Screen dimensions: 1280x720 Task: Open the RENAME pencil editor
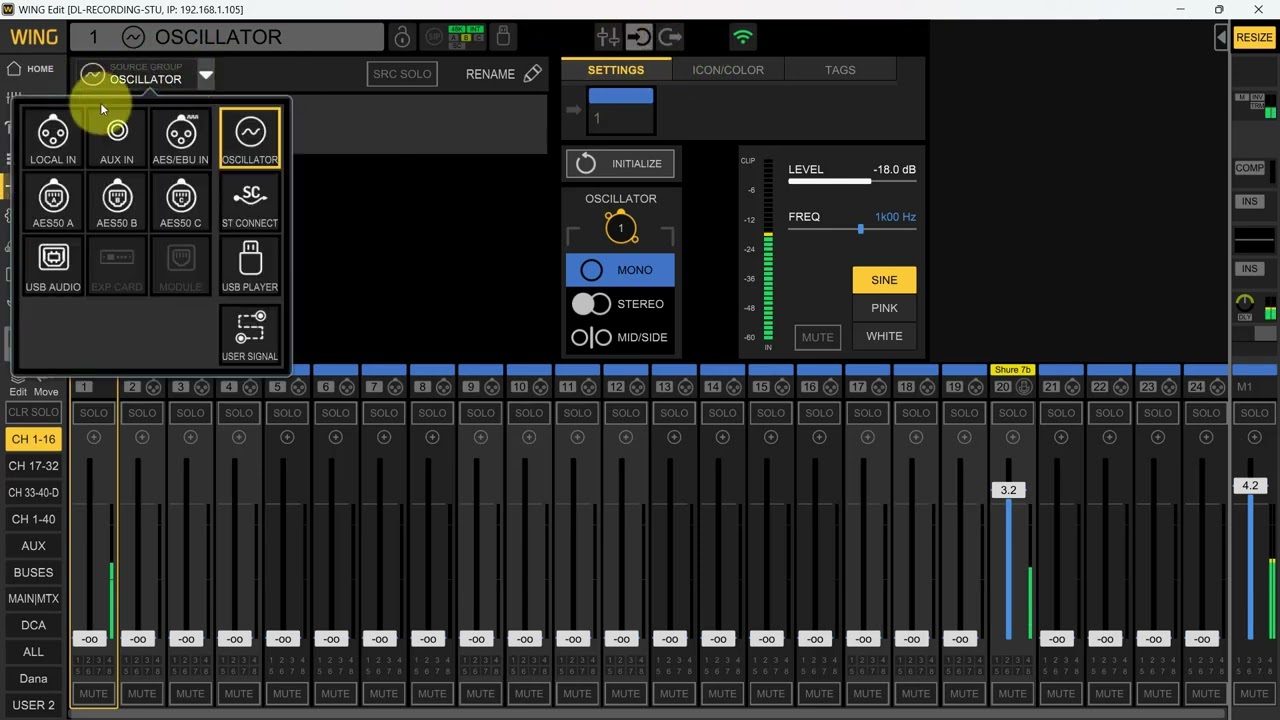click(x=504, y=74)
